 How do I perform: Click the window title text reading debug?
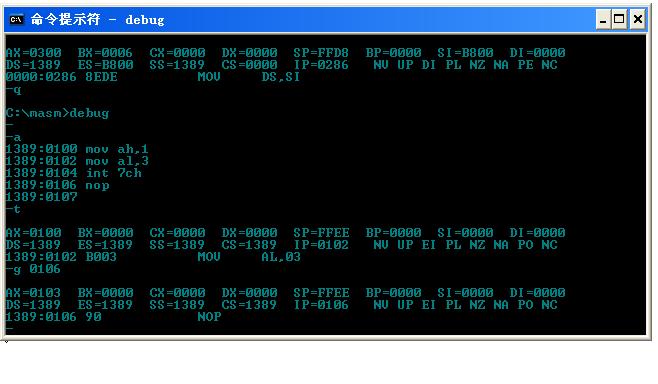144,20
